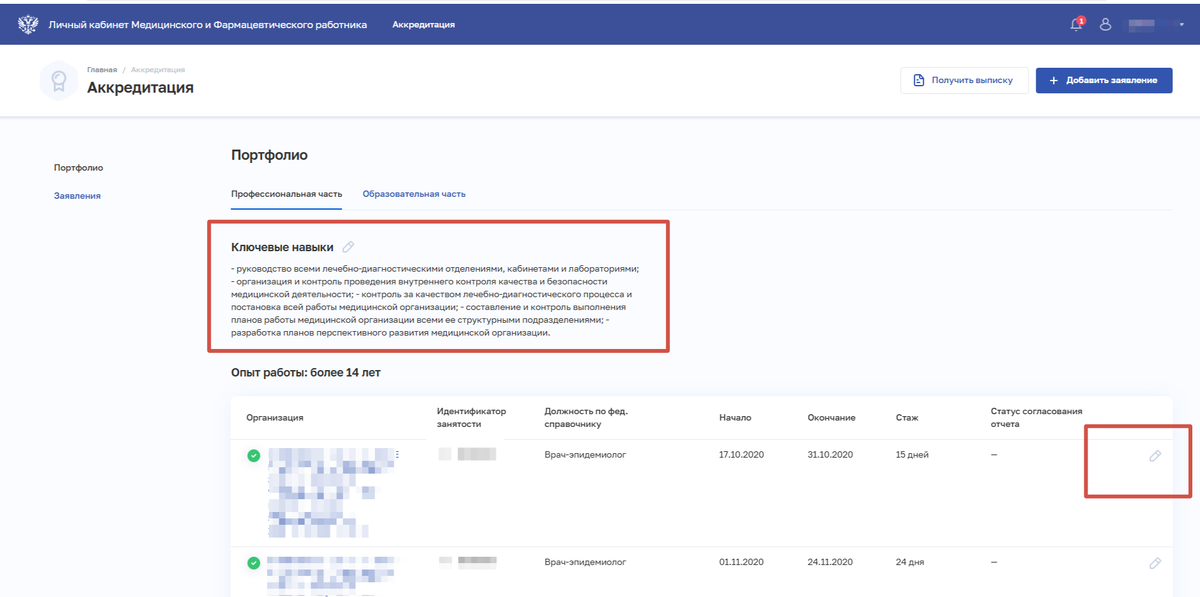Viewport: 1200px width, 597px height.
Task: Select the 15 дней experience cell
Action: coord(913,455)
